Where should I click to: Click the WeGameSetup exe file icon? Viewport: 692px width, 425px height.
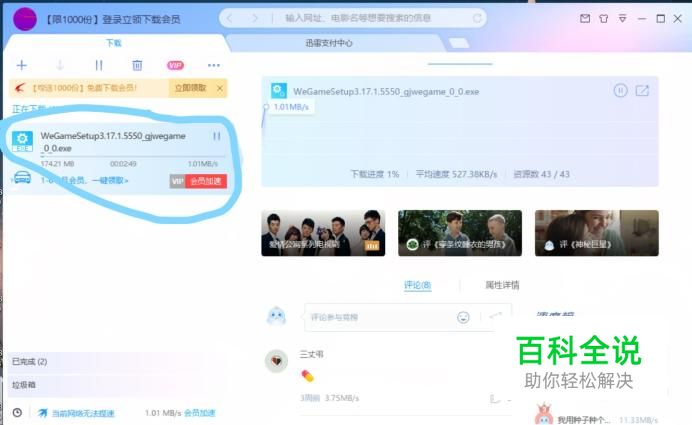pos(22,141)
